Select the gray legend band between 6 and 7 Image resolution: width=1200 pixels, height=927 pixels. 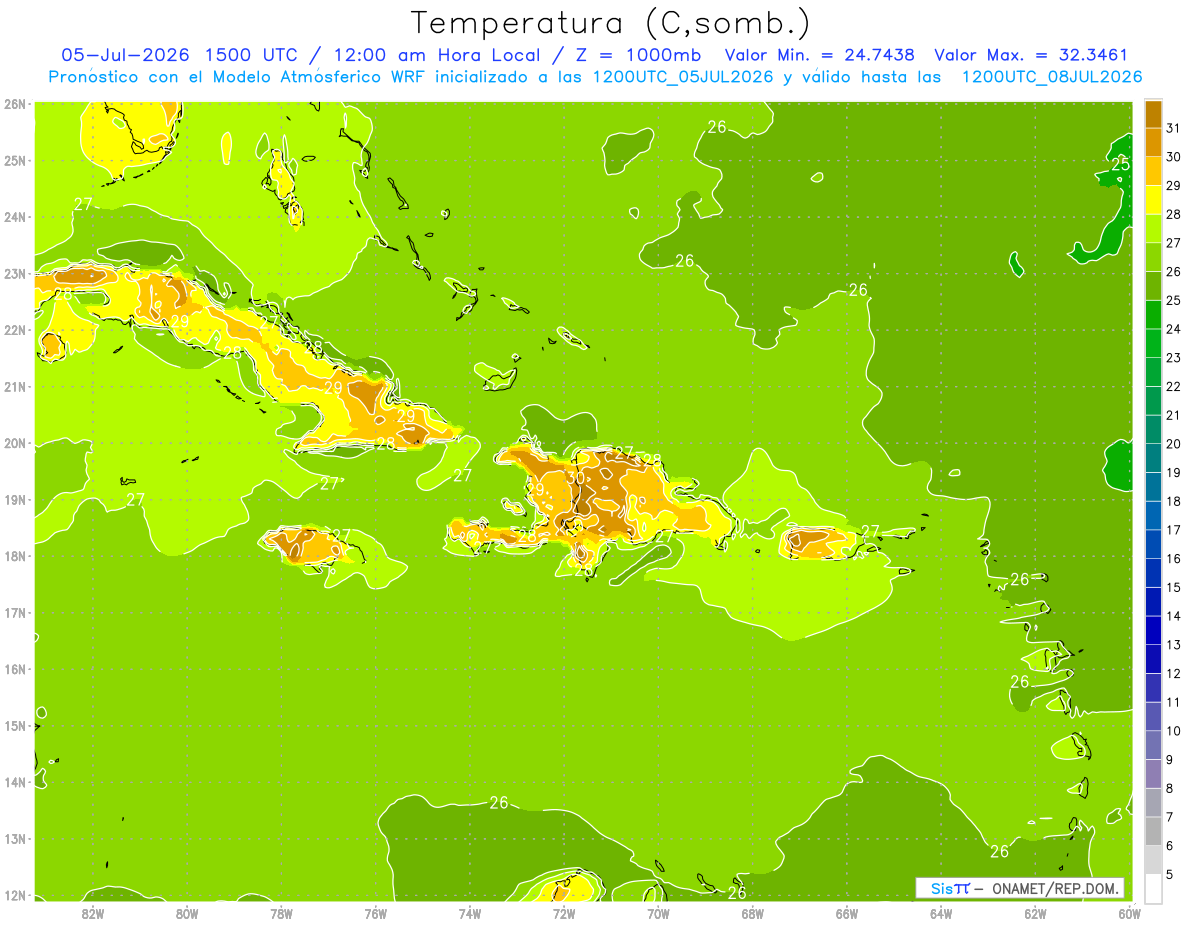pos(1153,833)
